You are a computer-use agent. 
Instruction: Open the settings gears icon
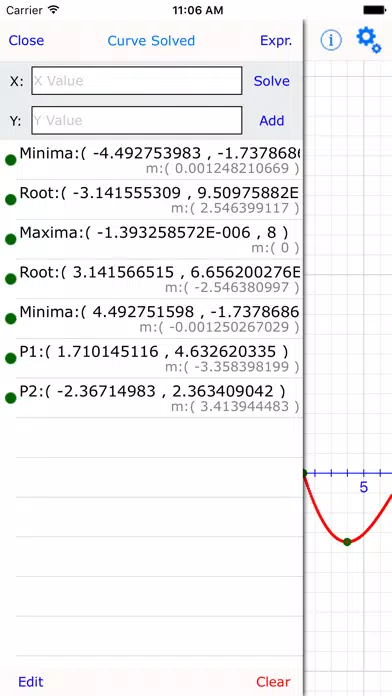pos(368,40)
